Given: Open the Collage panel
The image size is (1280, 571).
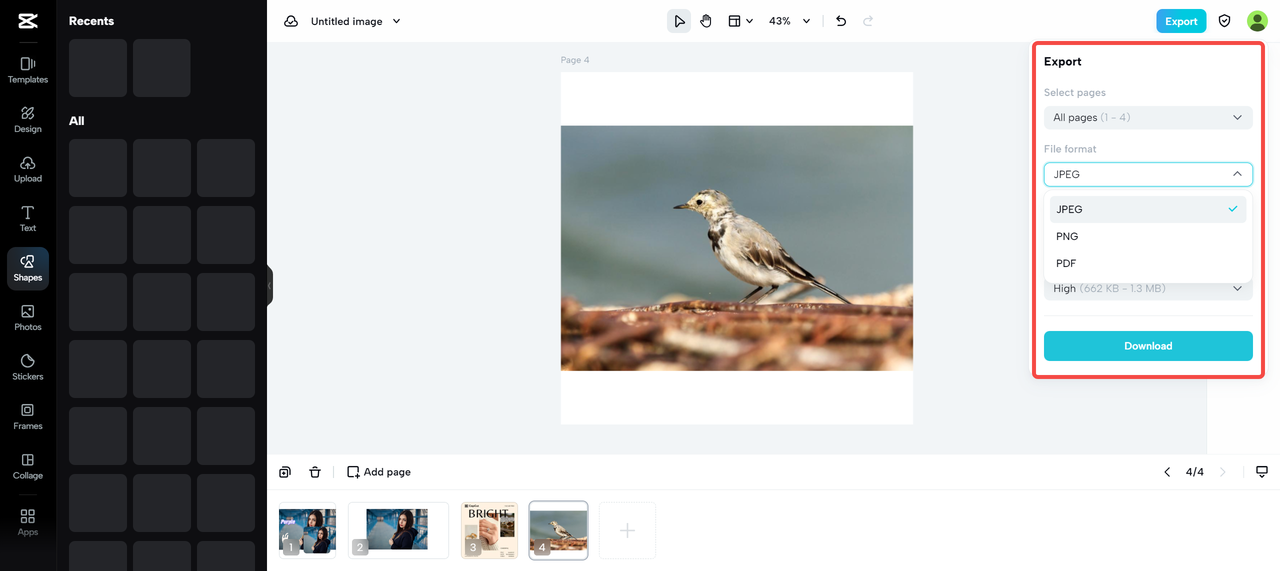Looking at the screenshot, I should click(28, 466).
